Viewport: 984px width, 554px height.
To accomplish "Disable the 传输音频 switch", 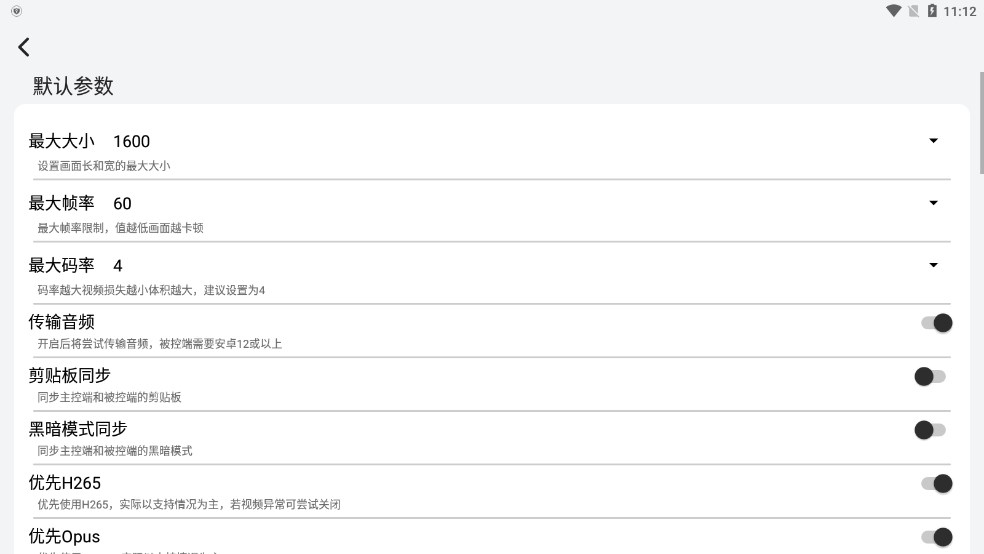I will point(936,323).
